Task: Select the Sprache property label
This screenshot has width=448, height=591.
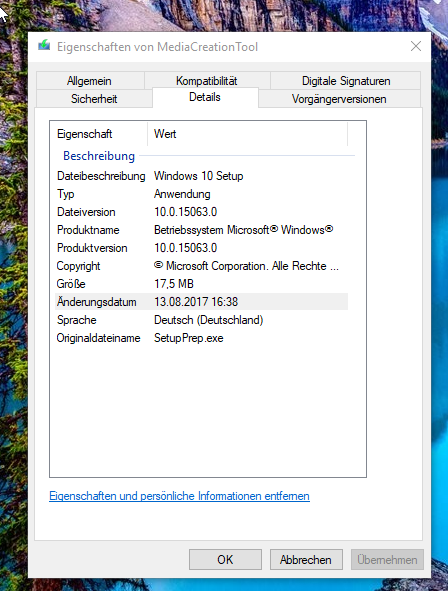Action: pyautogui.click(x=76, y=320)
